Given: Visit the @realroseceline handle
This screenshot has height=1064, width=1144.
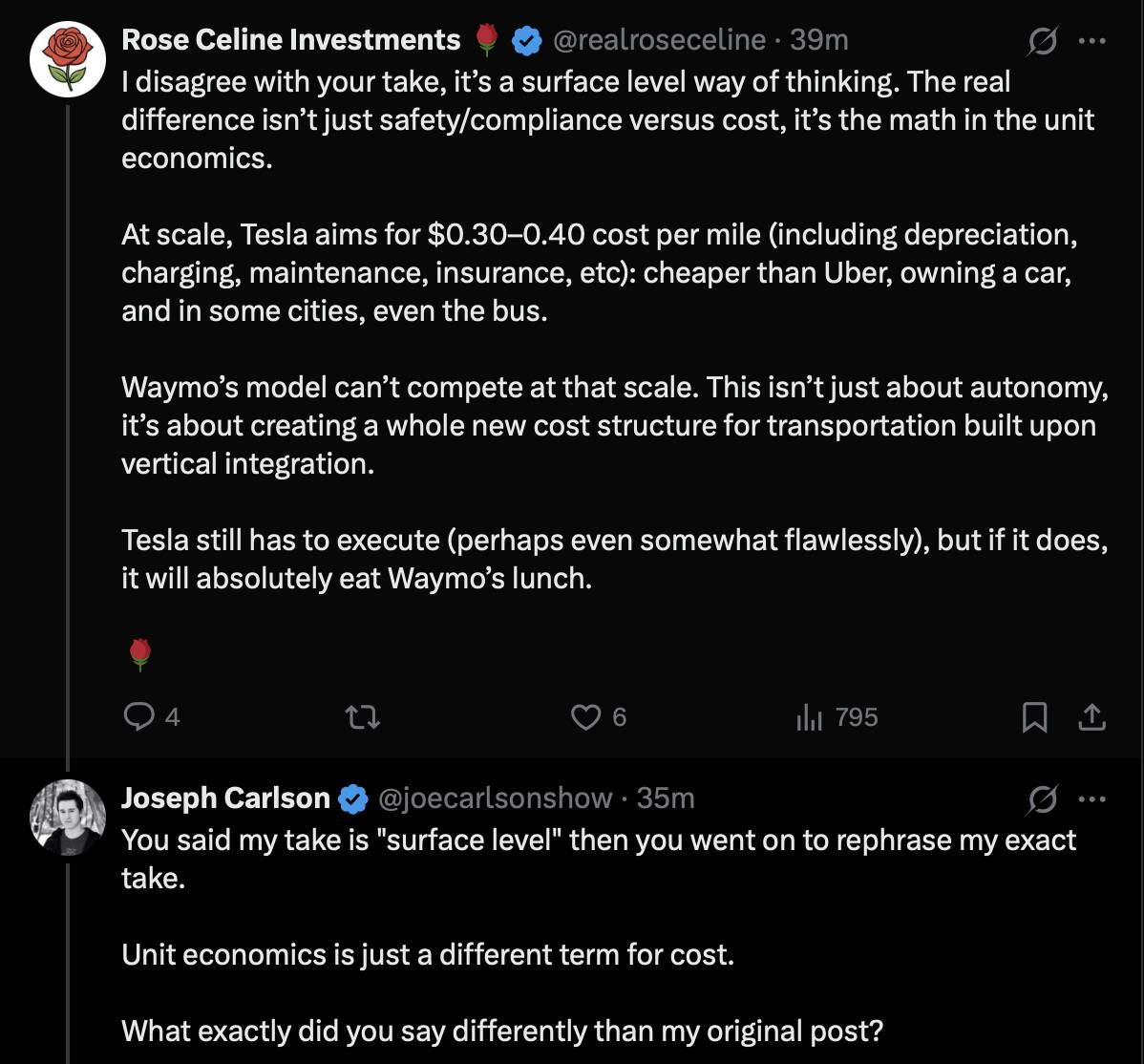Looking at the screenshot, I should [660, 39].
